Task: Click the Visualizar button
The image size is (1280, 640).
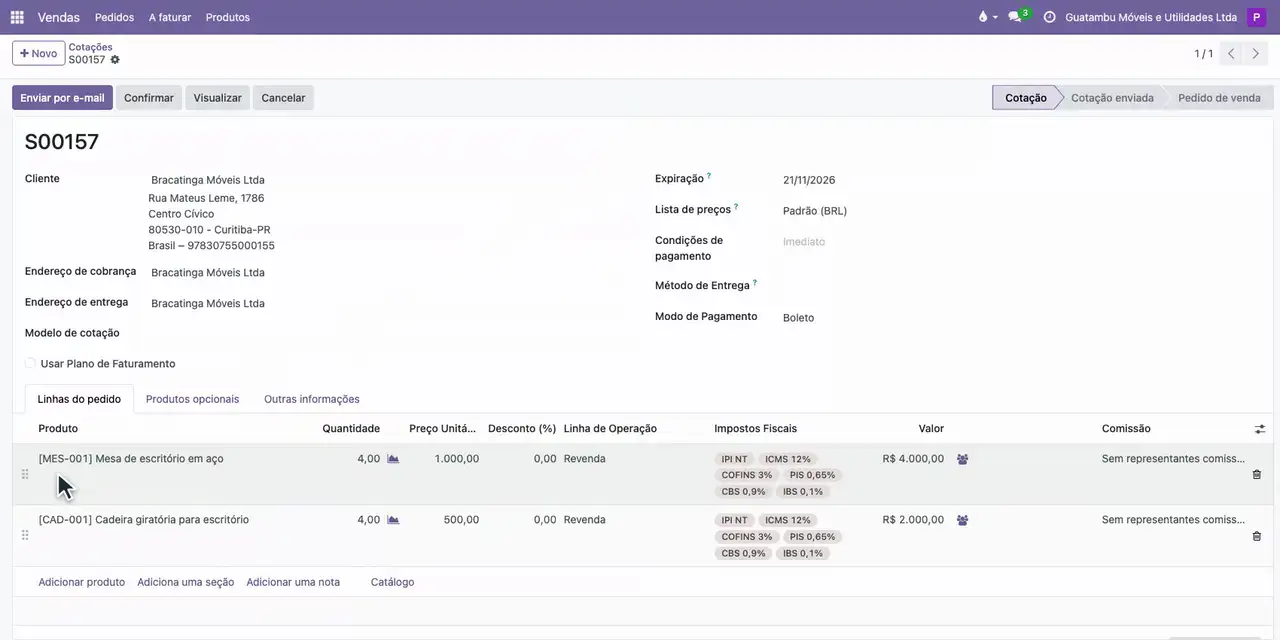Action: click(218, 98)
